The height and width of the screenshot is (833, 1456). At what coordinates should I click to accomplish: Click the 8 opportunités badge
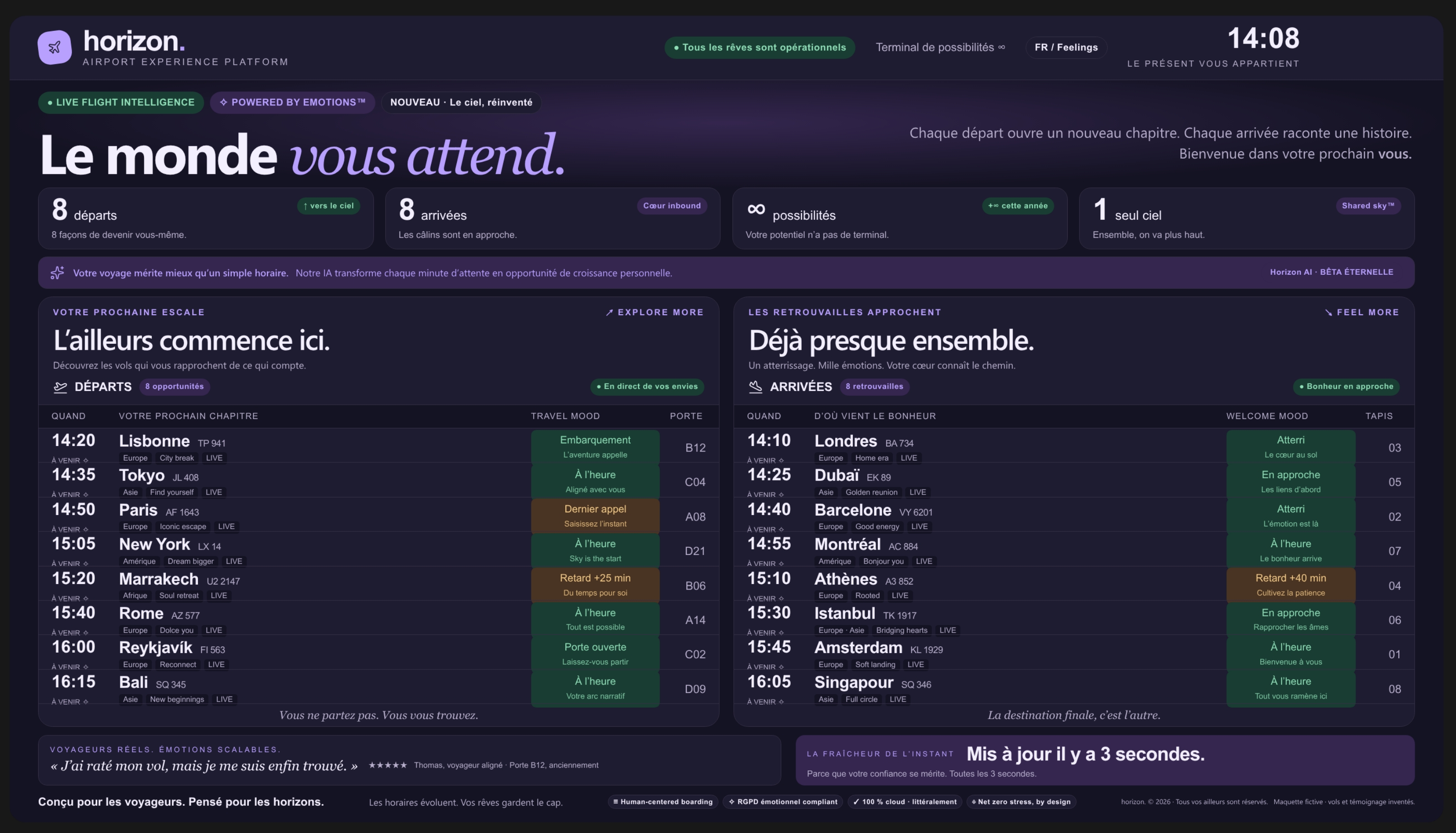tap(174, 387)
